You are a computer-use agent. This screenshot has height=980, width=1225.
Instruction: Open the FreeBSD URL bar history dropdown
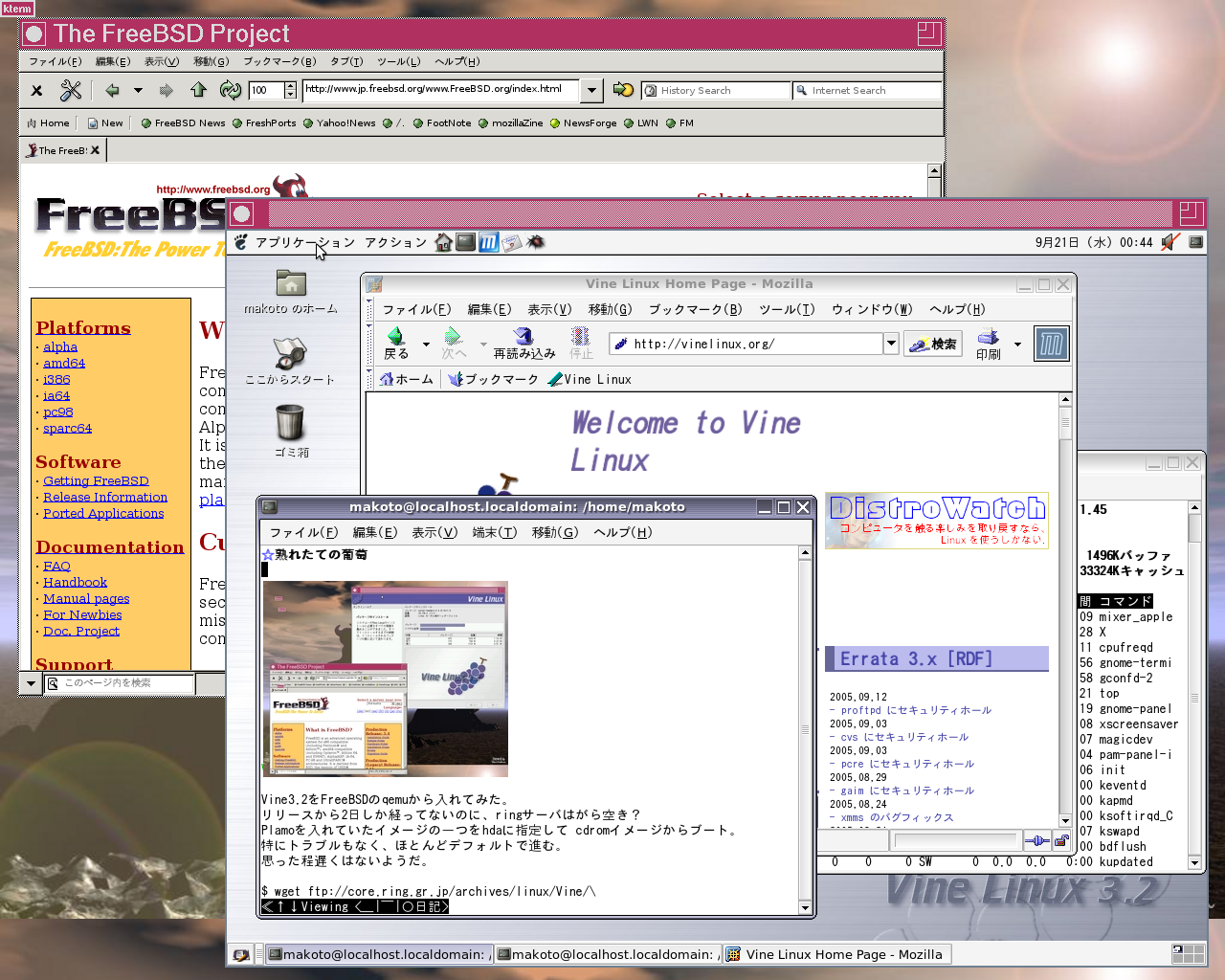pyautogui.click(x=592, y=91)
